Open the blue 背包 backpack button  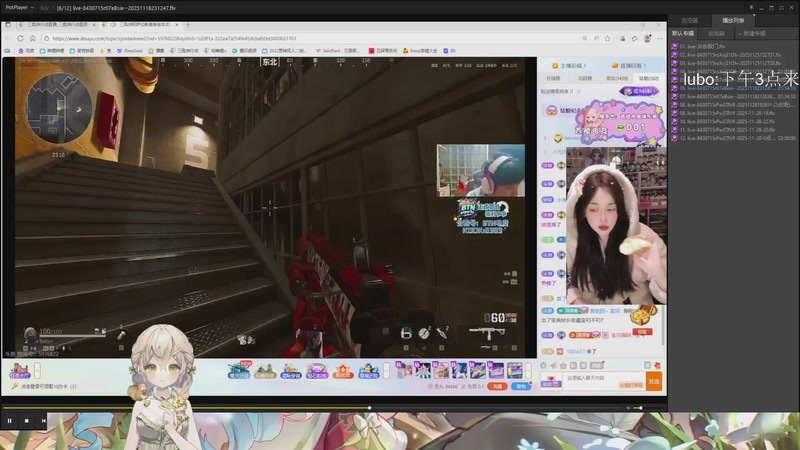click(521, 386)
